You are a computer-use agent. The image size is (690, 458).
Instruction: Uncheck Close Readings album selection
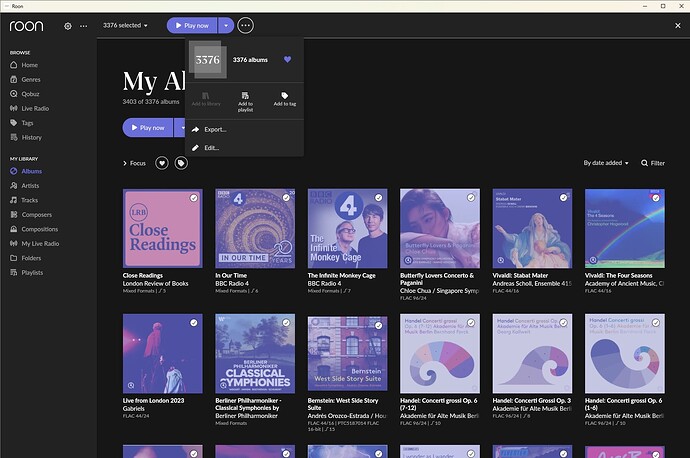coord(194,198)
